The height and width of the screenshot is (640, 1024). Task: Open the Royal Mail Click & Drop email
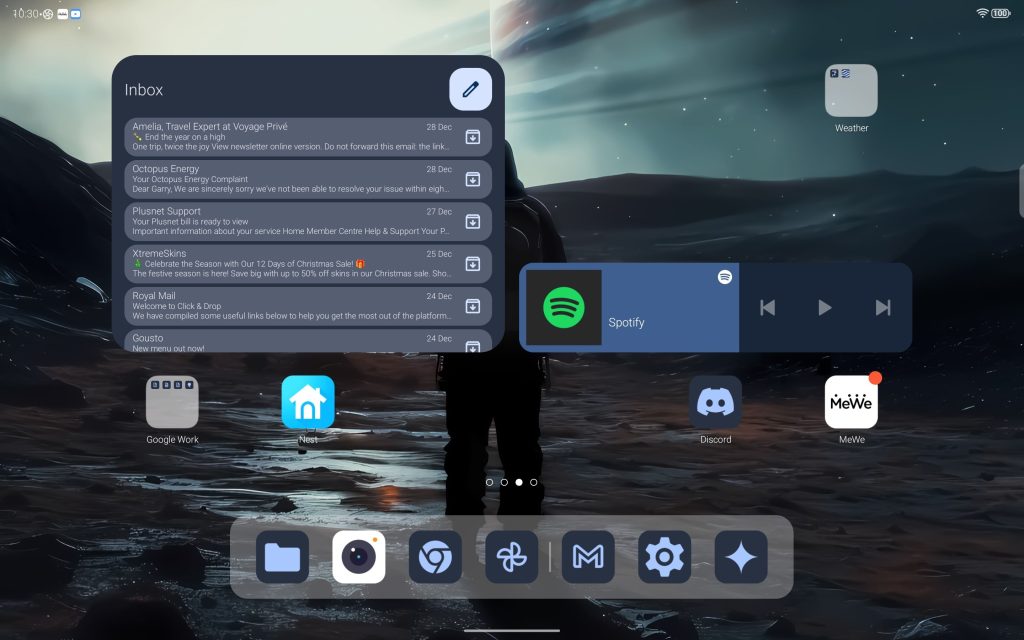click(x=290, y=306)
